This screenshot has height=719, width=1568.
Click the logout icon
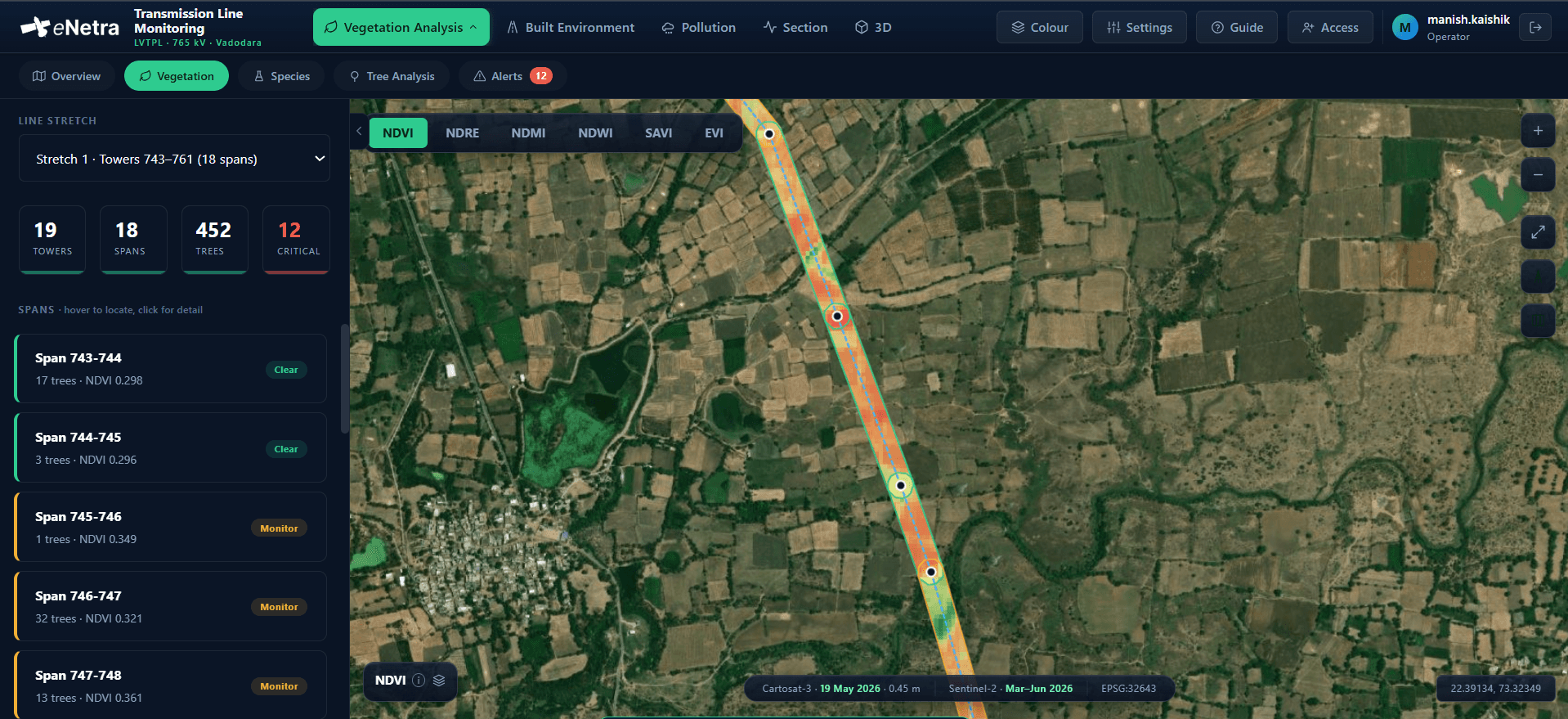click(x=1535, y=27)
